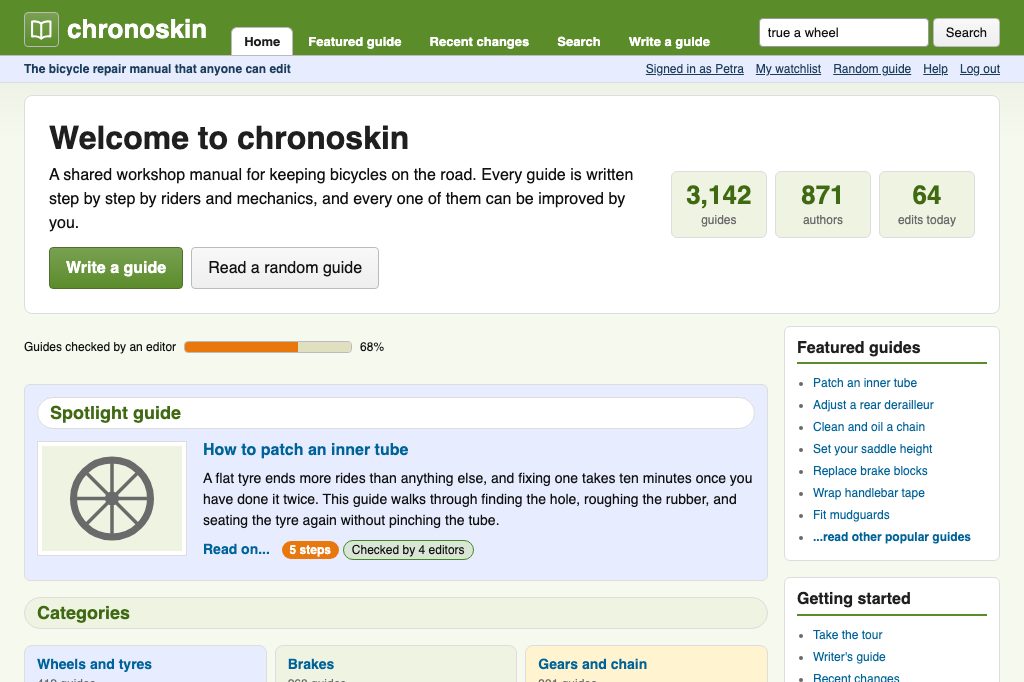Click the green Write a guide button
The width and height of the screenshot is (1024, 682).
point(116,268)
